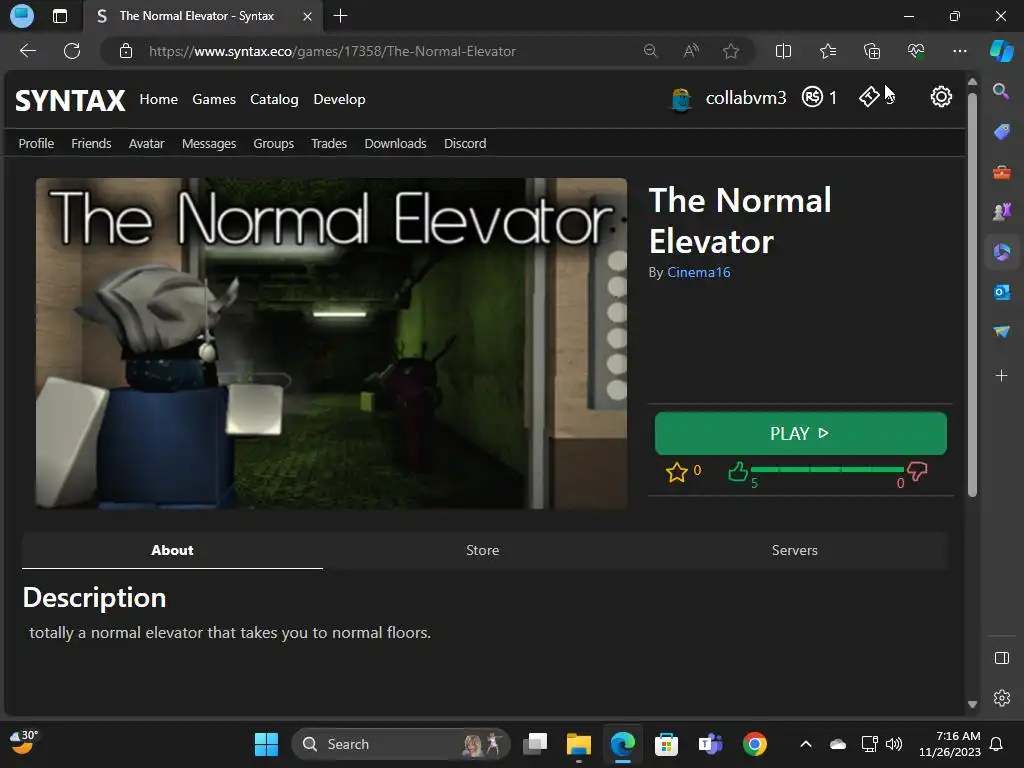1024x768 pixels.
Task: Click the Robux currency balance icon
Action: pos(812,97)
